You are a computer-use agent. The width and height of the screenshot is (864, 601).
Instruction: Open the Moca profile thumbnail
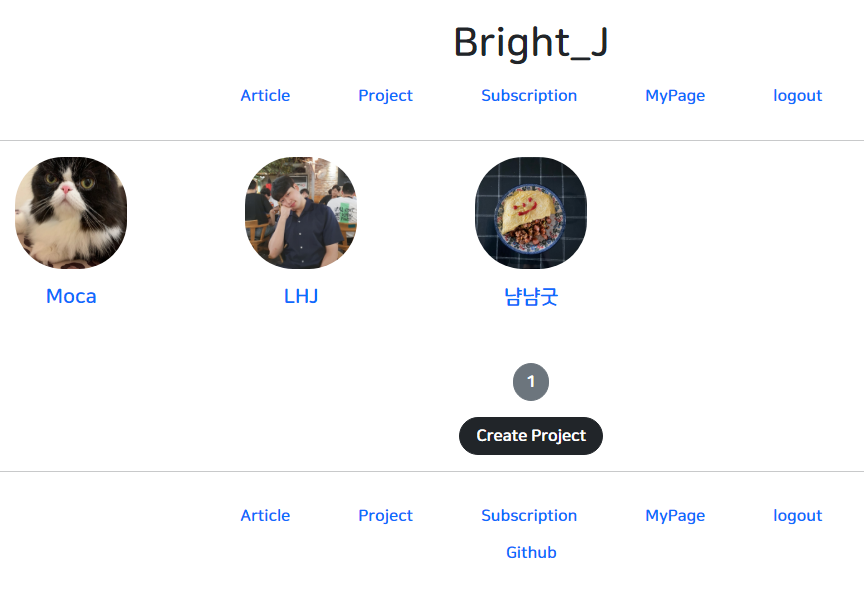pyautogui.click(x=70, y=212)
